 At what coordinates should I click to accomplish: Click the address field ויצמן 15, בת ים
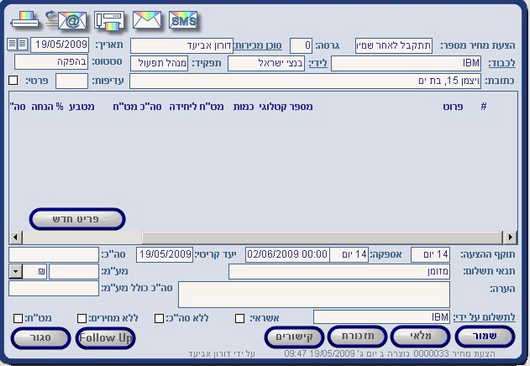(x=305, y=81)
